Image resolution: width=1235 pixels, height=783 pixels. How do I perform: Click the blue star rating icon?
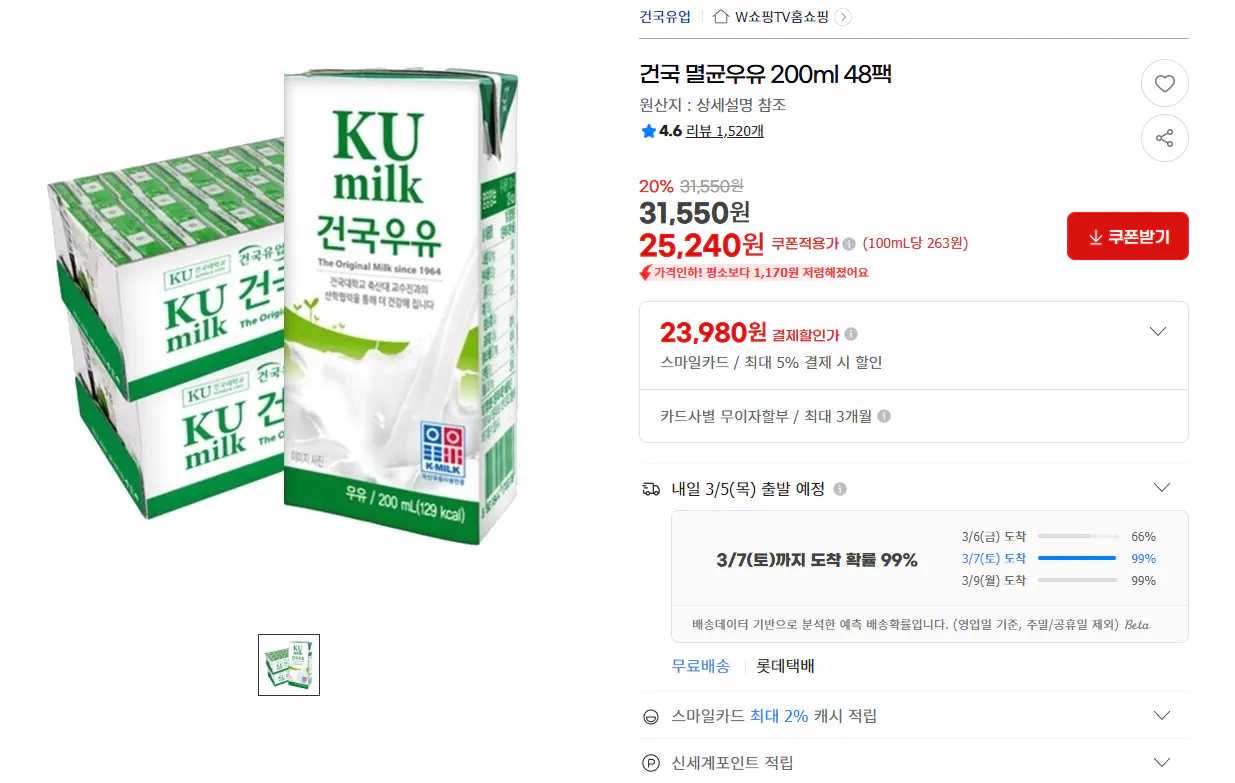coord(648,131)
